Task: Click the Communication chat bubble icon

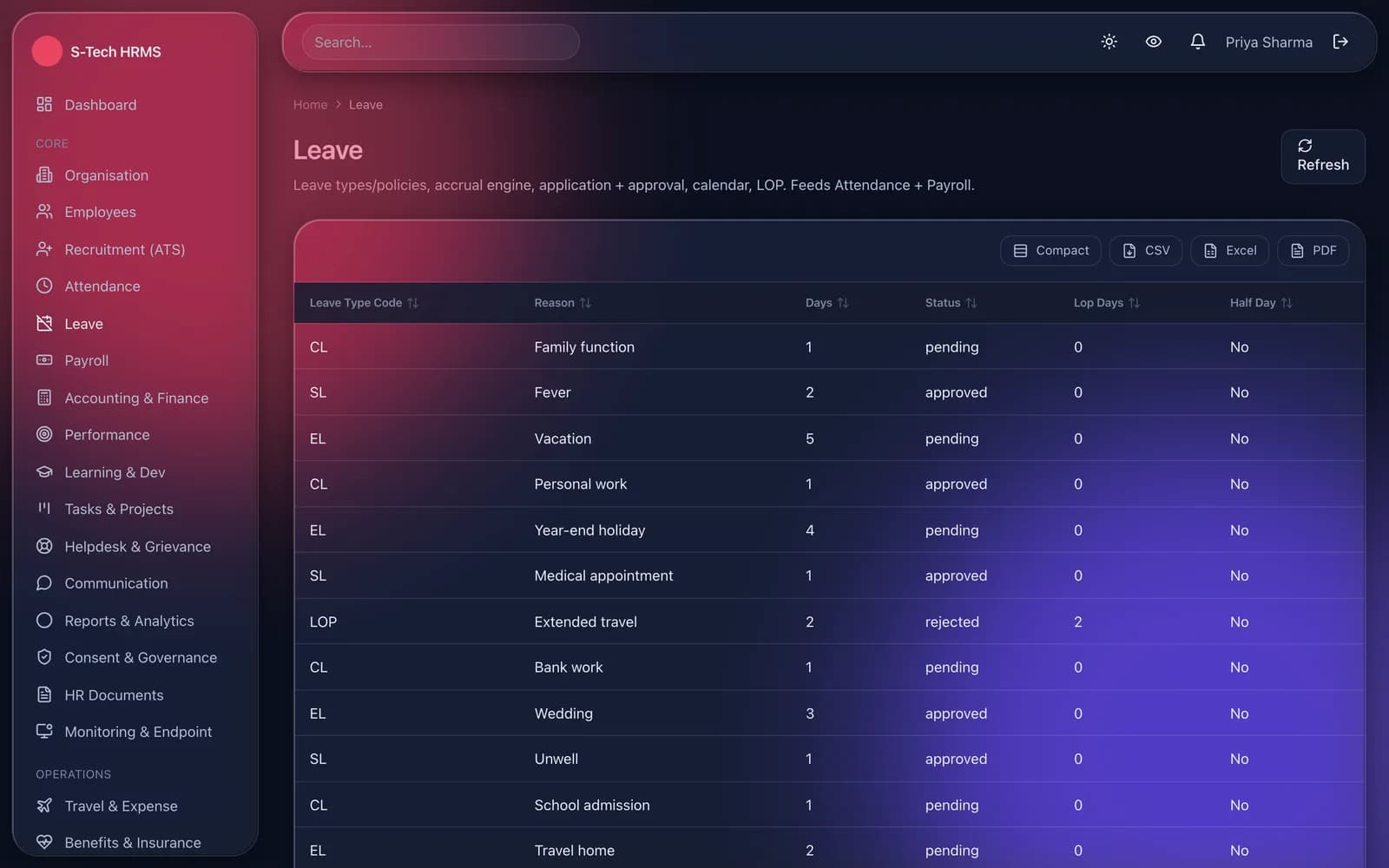Action: pos(44,582)
